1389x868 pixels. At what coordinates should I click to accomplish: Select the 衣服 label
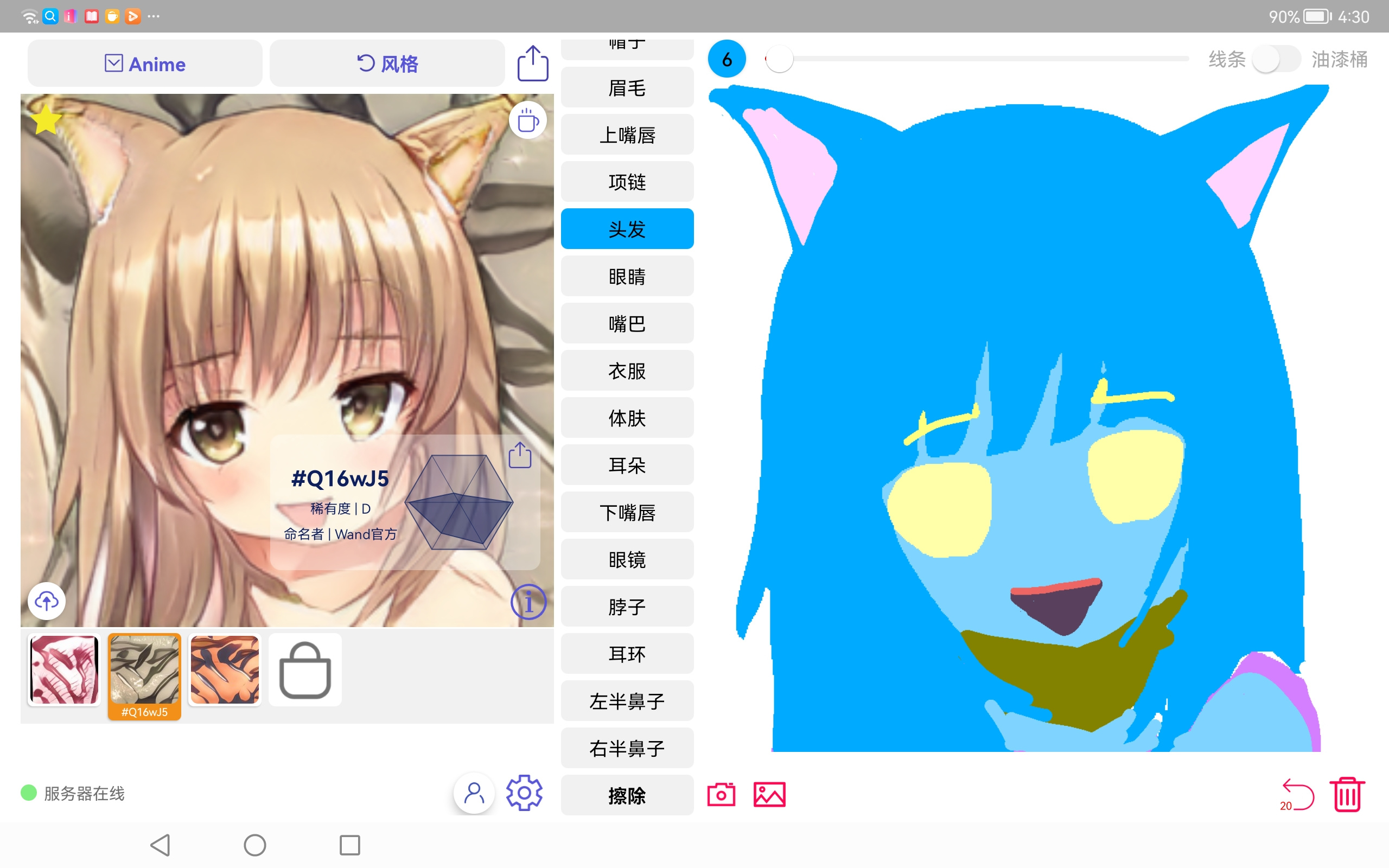(x=627, y=371)
